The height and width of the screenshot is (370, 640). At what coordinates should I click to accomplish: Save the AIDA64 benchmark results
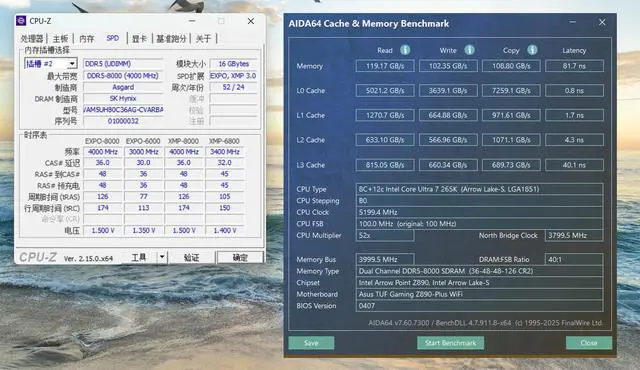pyautogui.click(x=311, y=343)
